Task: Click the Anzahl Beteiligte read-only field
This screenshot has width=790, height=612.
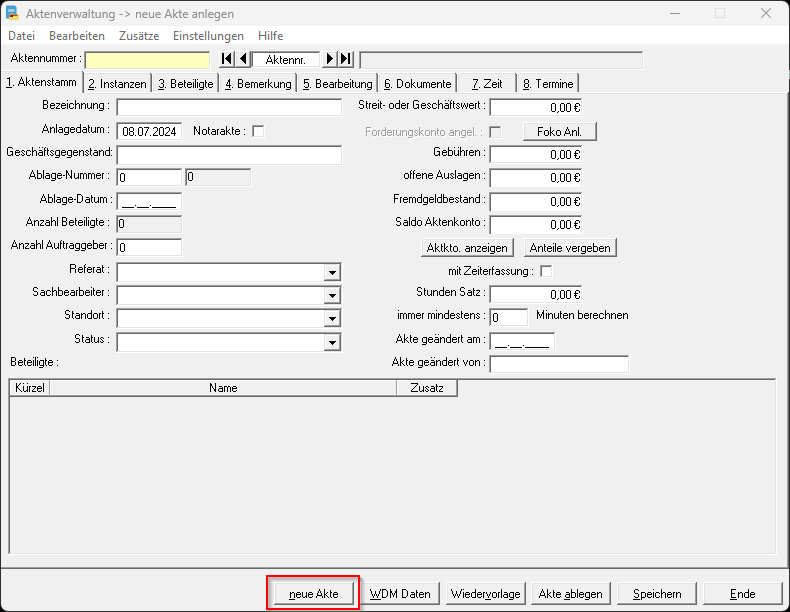Action: coord(149,224)
